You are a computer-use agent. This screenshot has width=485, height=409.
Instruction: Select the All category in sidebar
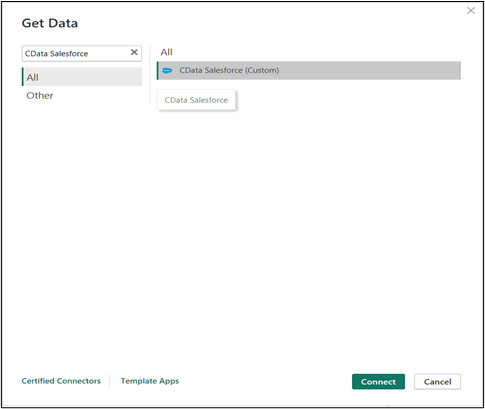click(x=82, y=77)
